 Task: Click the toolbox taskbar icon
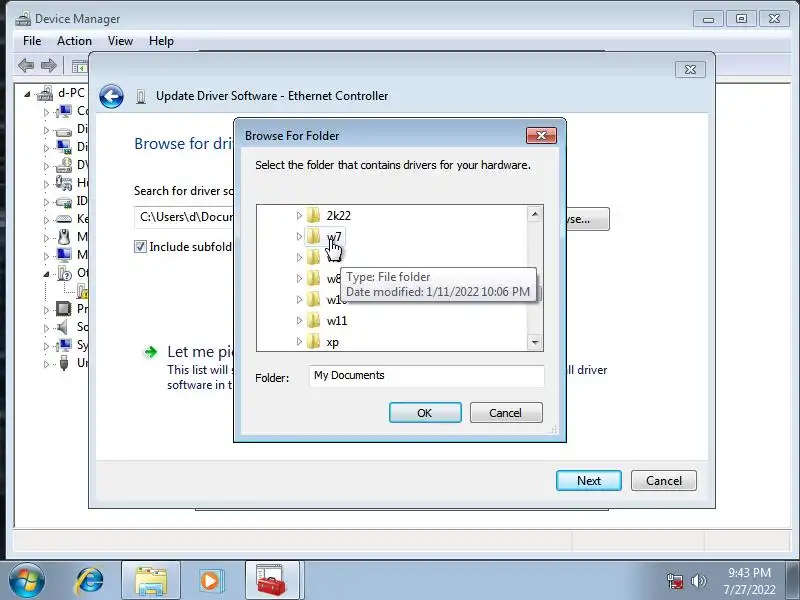[x=272, y=581]
